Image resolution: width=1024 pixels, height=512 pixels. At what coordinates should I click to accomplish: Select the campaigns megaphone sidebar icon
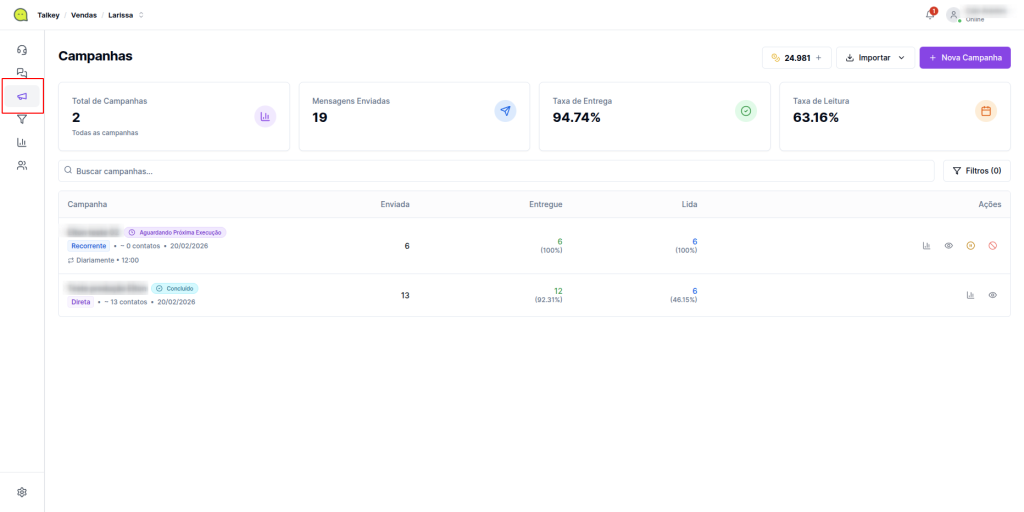click(x=22, y=96)
